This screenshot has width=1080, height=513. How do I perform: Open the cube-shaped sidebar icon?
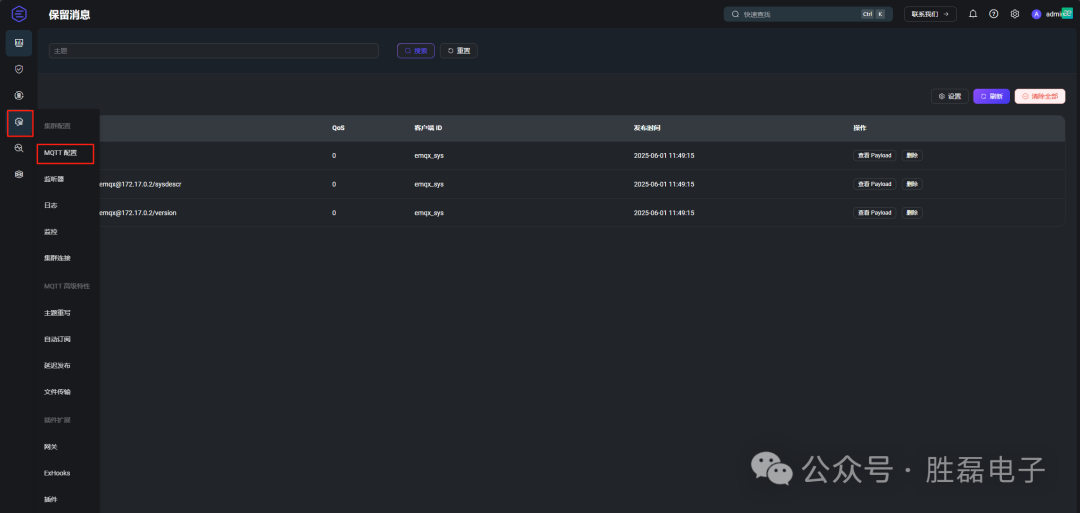(x=19, y=174)
